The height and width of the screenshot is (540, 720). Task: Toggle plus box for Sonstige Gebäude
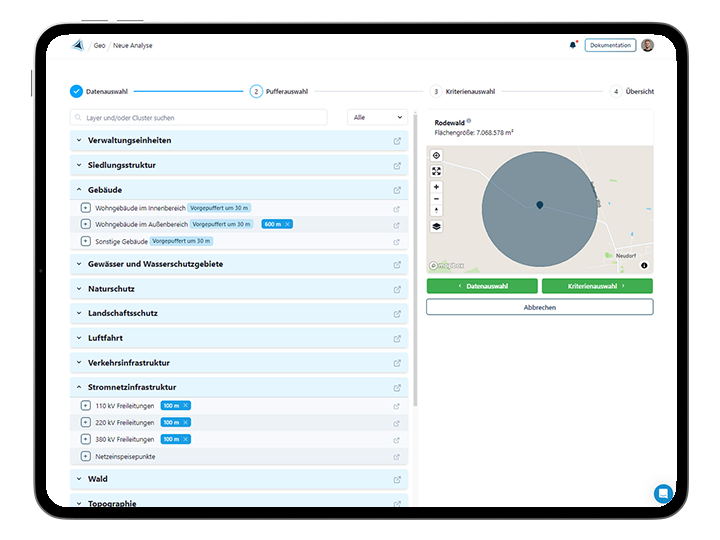85,241
